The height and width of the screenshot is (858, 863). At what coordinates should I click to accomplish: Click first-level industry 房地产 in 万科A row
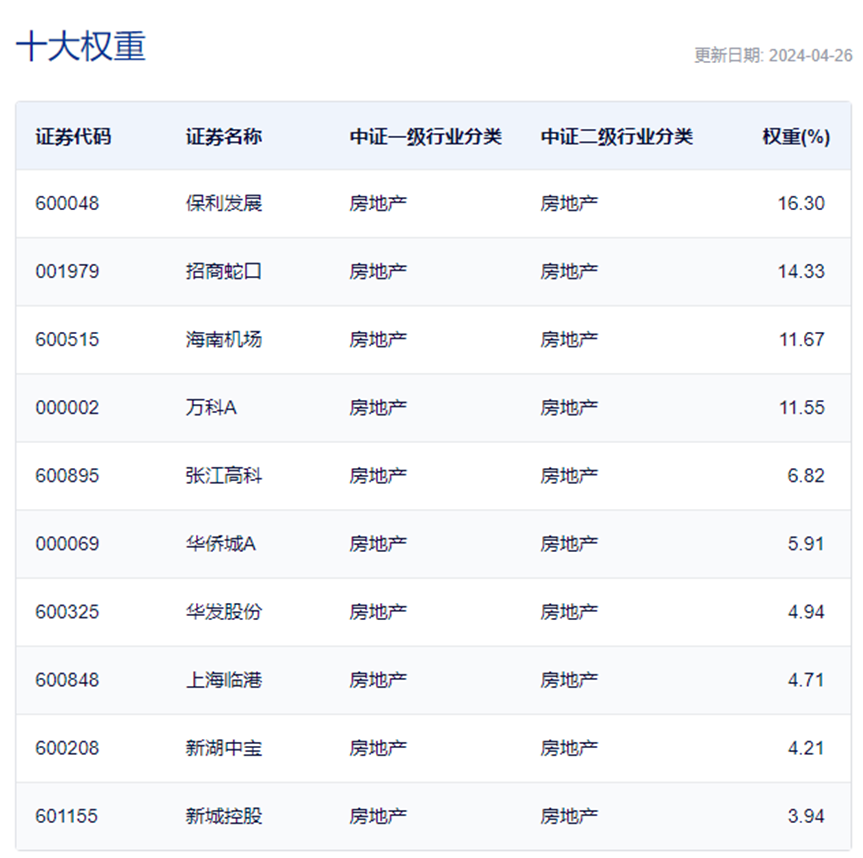(x=378, y=408)
